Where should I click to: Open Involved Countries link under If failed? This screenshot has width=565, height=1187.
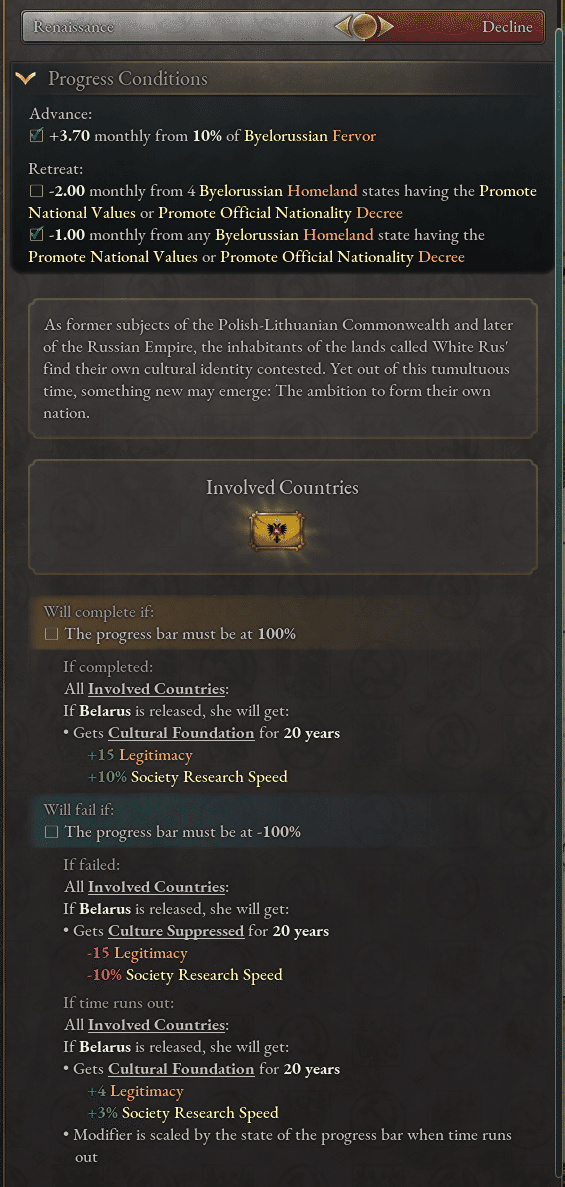(157, 886)
